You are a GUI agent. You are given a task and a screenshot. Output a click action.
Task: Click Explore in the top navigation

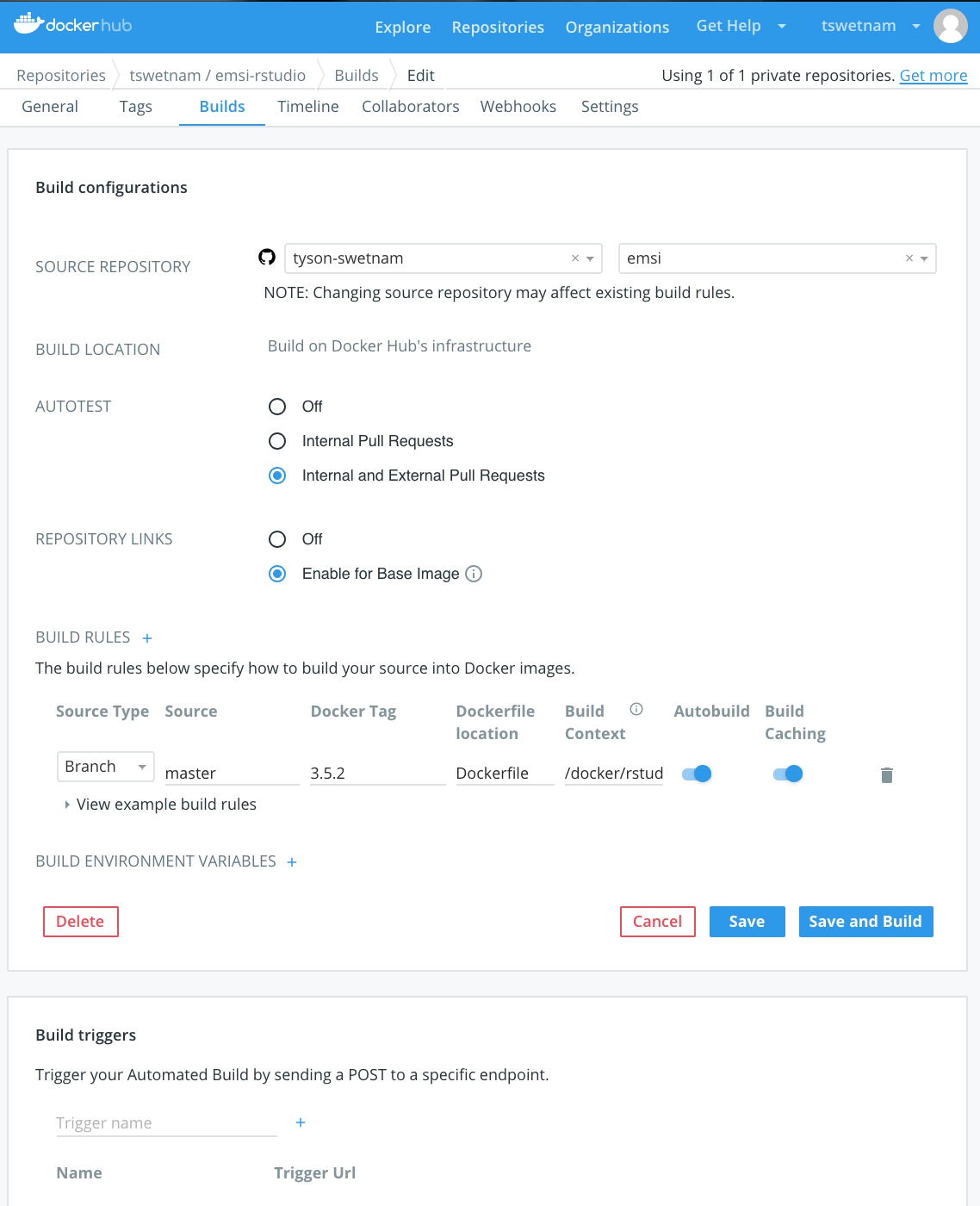coord(403,28)
